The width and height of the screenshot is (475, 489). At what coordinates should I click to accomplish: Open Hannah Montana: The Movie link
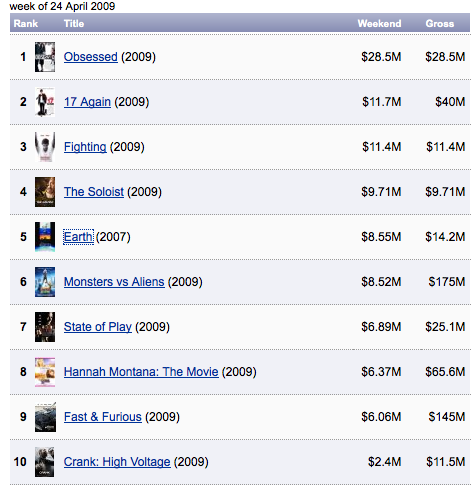(x=141, y=372)
